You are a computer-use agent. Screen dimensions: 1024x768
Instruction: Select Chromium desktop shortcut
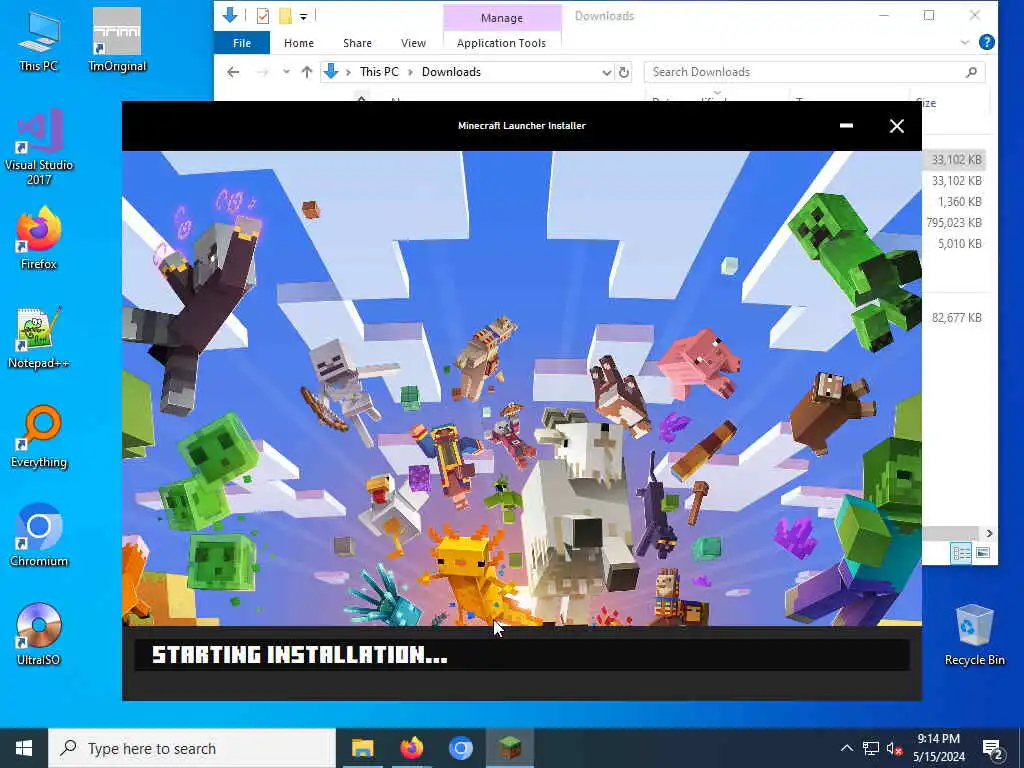coord(39,536)
